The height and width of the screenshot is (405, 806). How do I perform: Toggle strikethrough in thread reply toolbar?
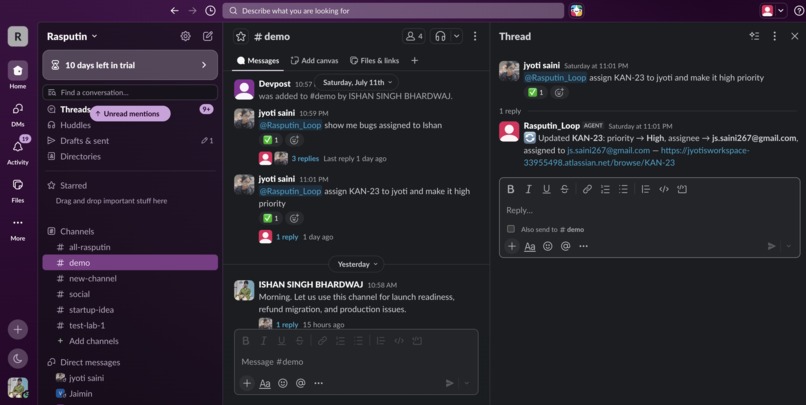pos(564,189)
